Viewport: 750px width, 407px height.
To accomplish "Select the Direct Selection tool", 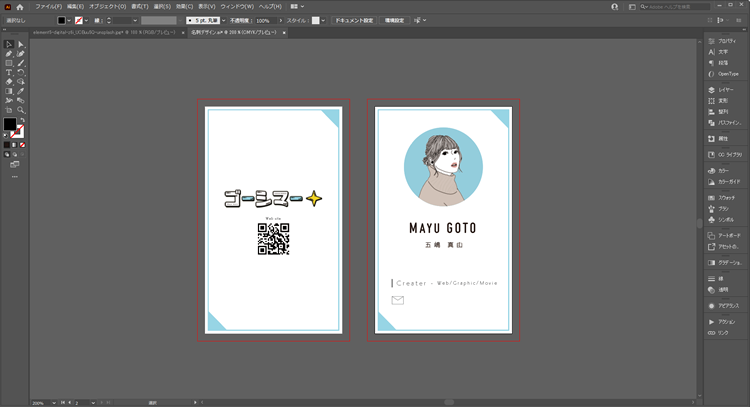I will 21,44.
